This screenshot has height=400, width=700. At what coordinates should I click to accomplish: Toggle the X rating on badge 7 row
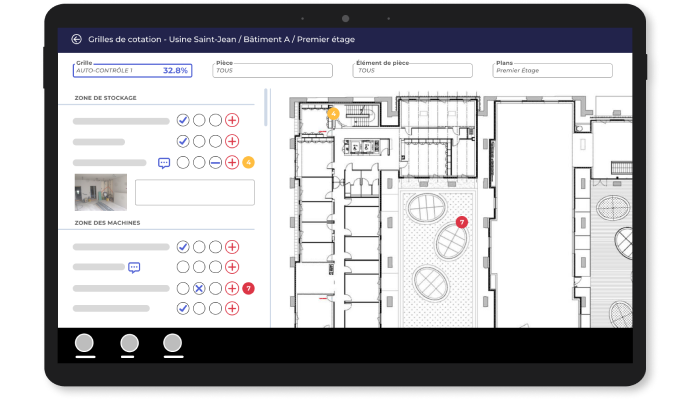tap(199, 288)
